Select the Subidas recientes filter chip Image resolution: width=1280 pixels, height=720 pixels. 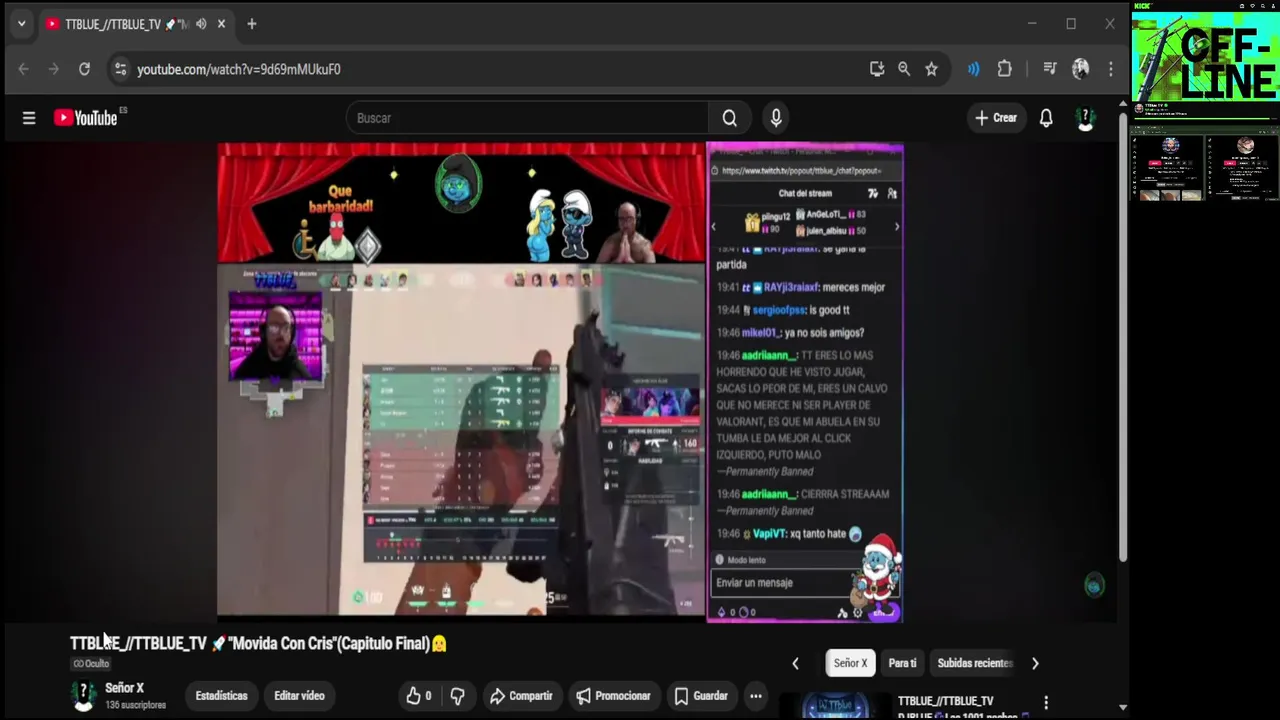pyautogui.click(x=975, y=663)
